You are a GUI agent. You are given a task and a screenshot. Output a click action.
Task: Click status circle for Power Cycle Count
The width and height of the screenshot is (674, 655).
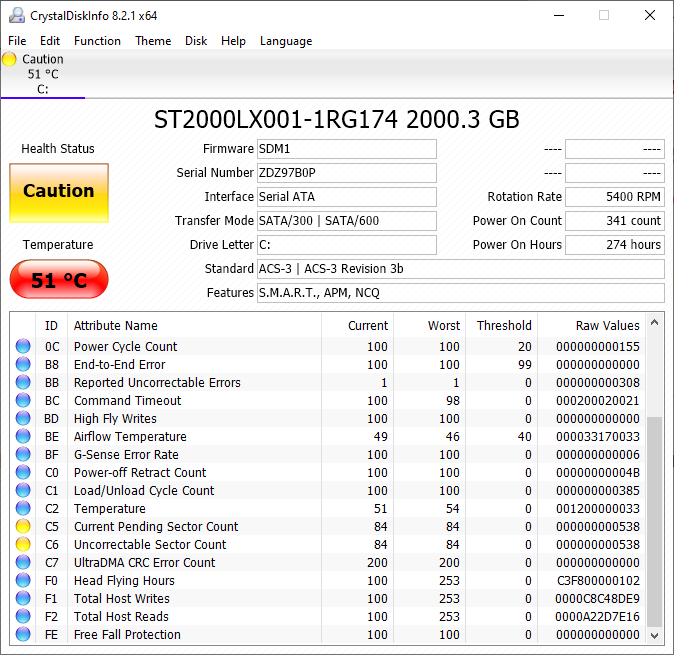(x=23, y=346)
